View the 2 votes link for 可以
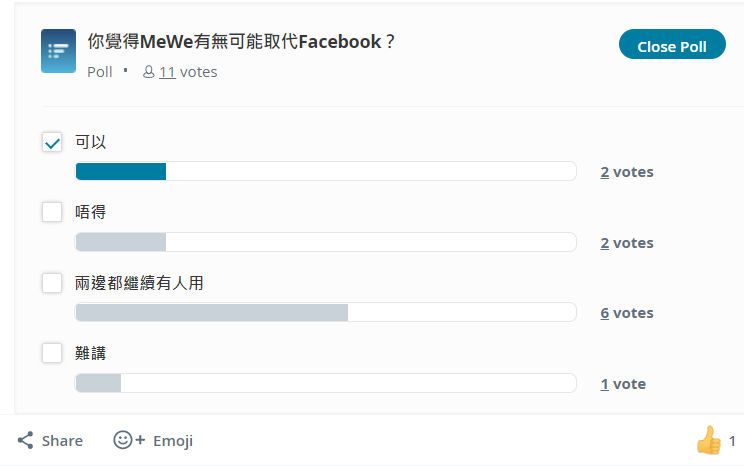The height and width of the screenshot is (466, 744). click(x=627, y=172)
